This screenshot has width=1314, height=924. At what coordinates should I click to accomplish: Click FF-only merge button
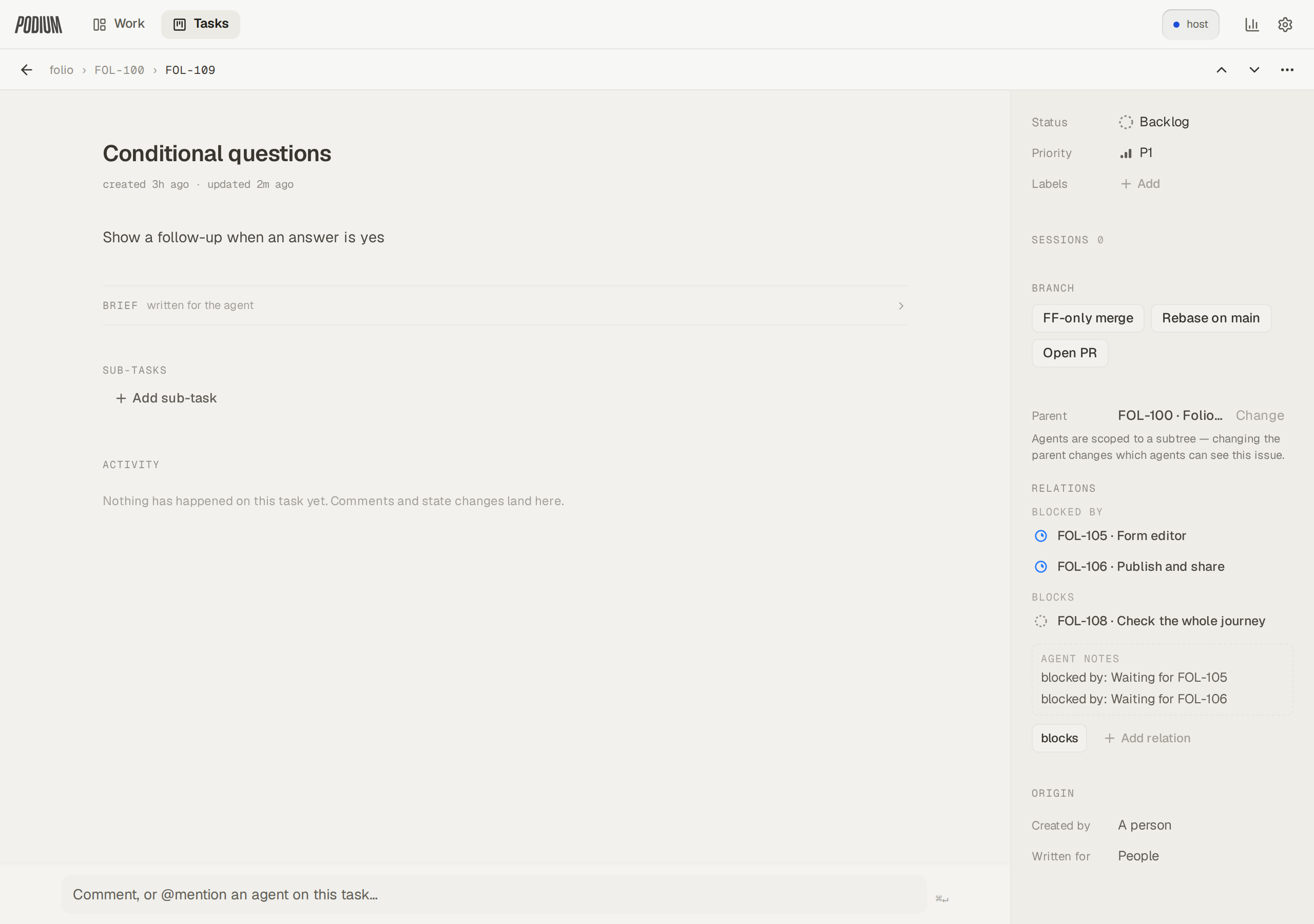[1087, 318]
